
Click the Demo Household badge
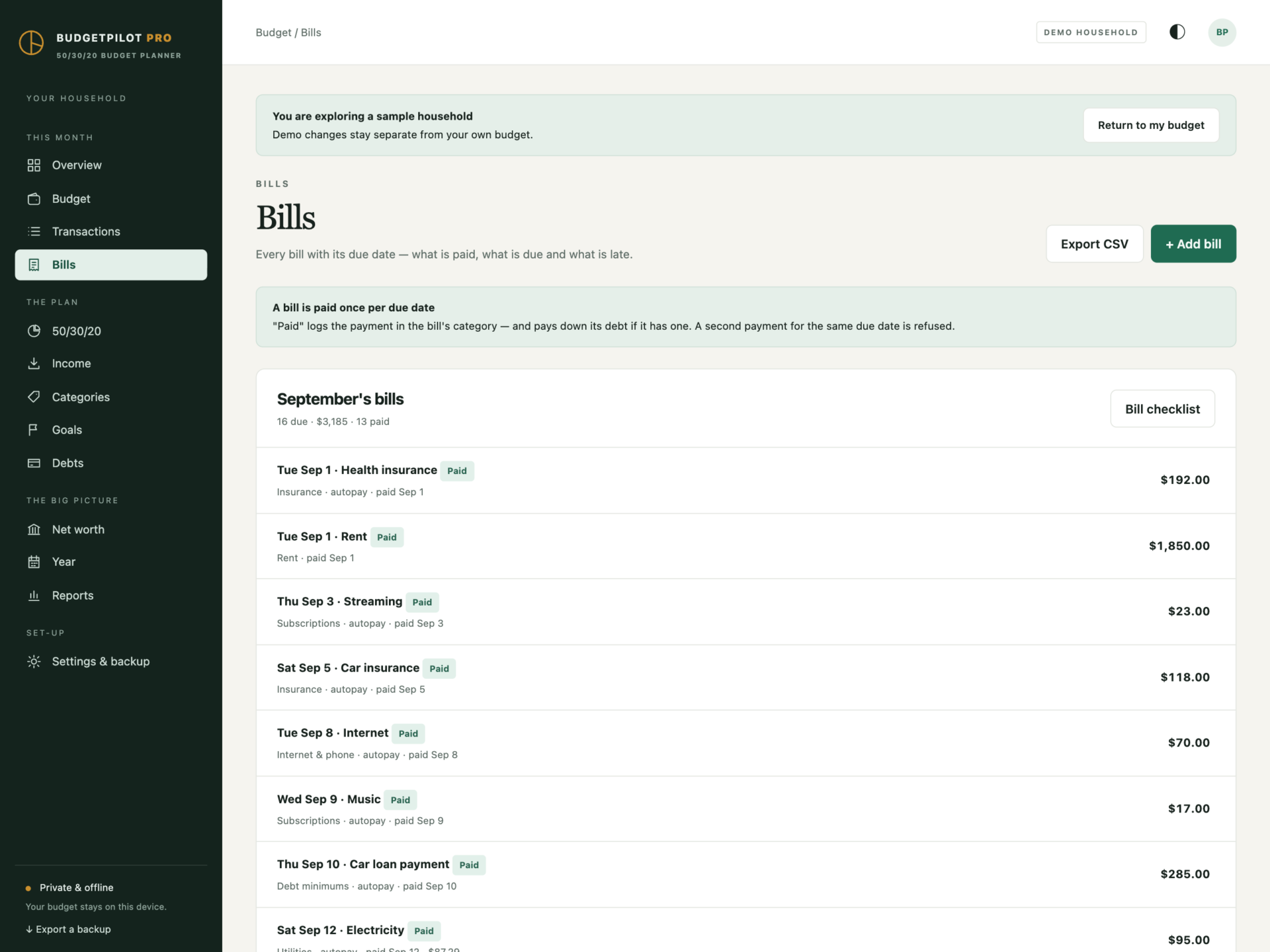[1091, 32]
